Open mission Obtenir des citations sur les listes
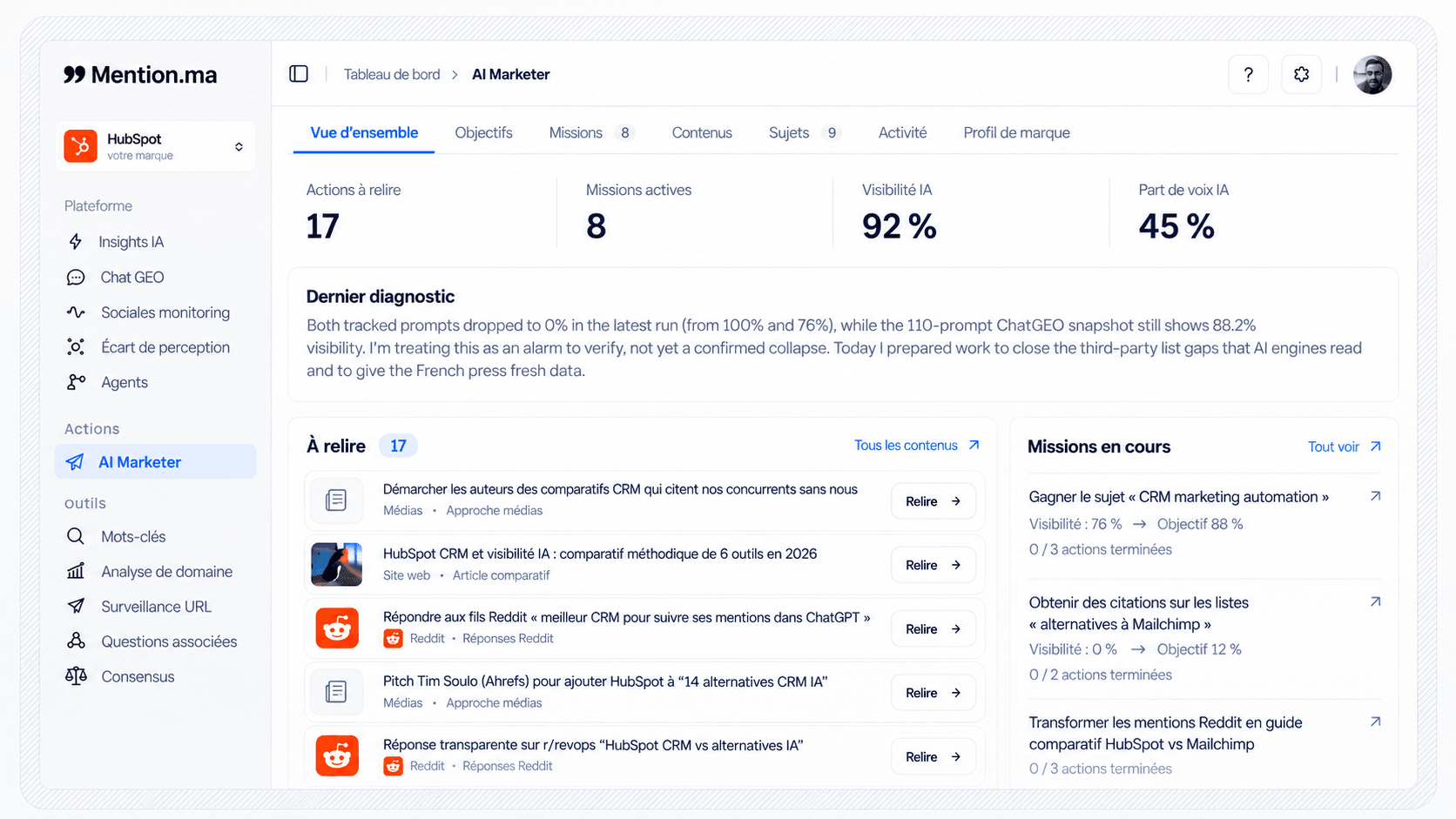 click(x=1139, y=614)
